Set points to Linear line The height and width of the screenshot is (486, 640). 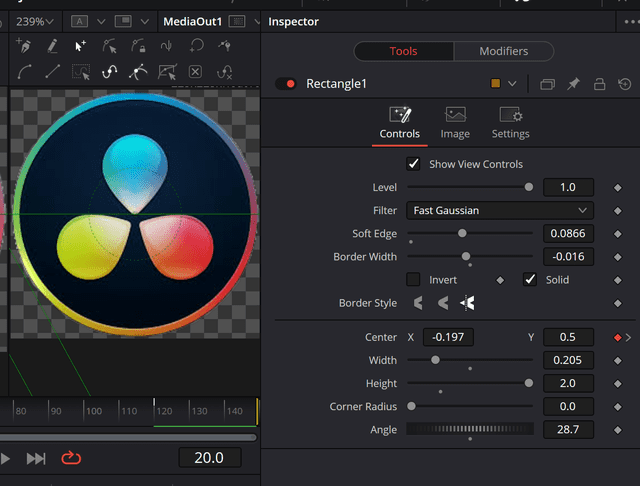point(53,72)
